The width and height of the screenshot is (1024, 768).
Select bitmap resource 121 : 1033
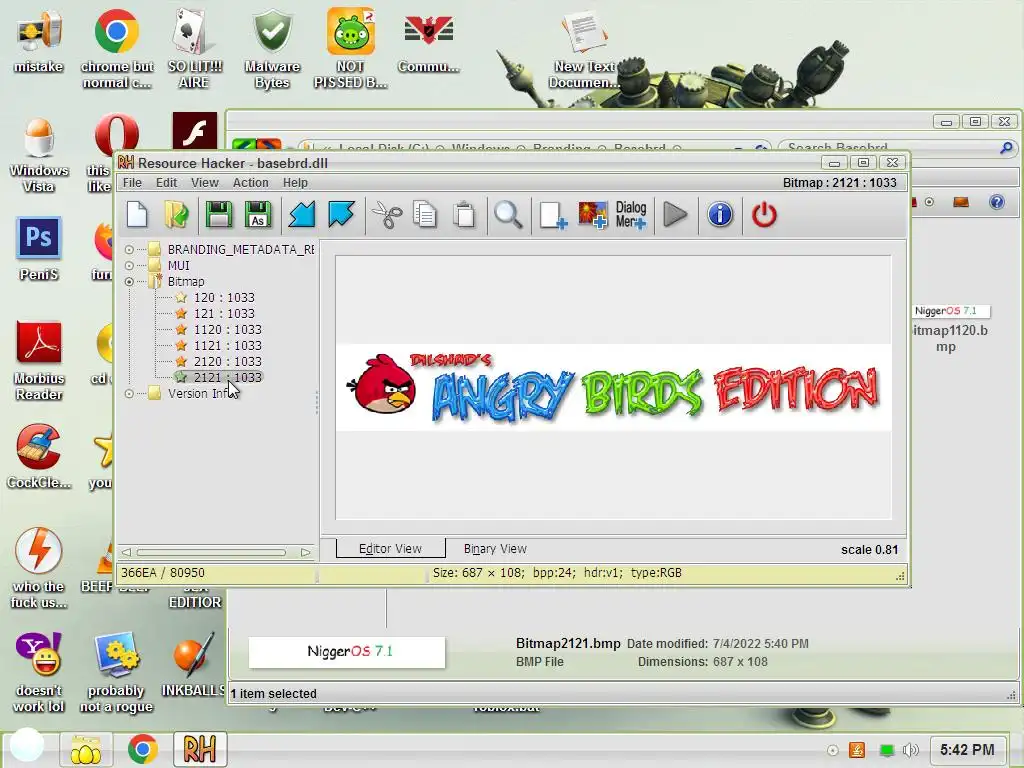tap(224, 313)
